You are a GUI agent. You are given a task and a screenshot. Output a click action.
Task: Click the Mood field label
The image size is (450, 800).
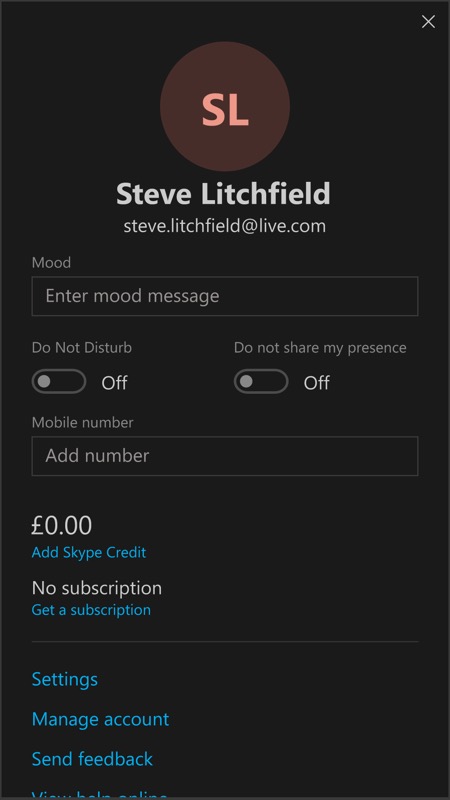[52, 263]
